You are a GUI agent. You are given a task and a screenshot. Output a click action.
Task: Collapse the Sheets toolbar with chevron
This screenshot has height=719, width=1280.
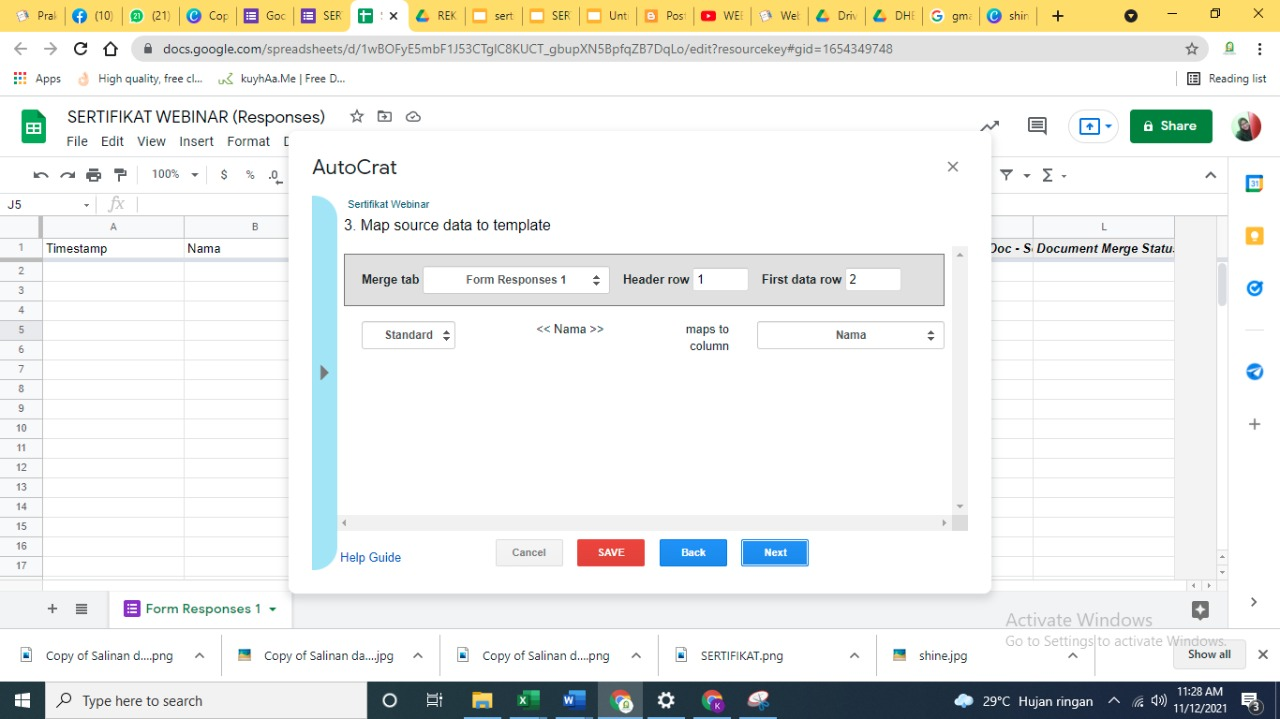pos(1210,175)
